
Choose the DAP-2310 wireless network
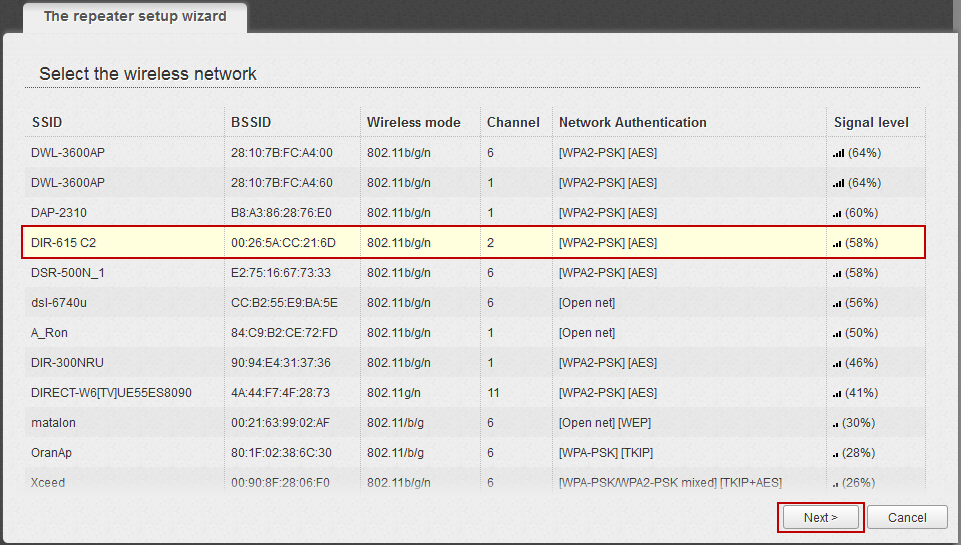coord(61,213)
